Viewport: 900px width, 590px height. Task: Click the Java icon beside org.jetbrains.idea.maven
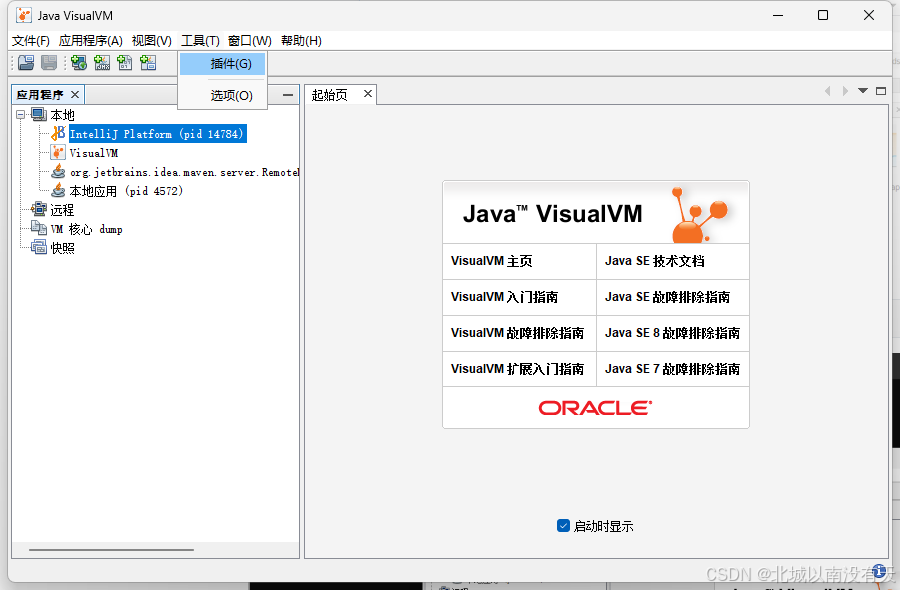coord(58,172)
